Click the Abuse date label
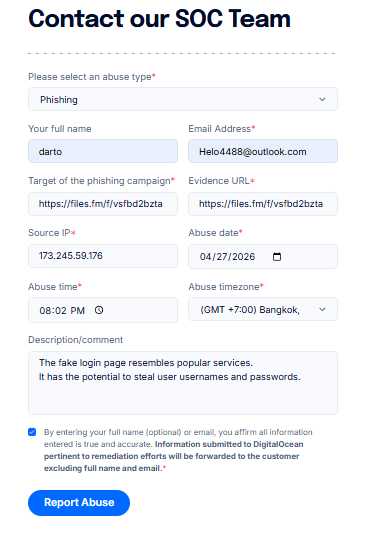The image size is (368, 545). tap(215, 233)
